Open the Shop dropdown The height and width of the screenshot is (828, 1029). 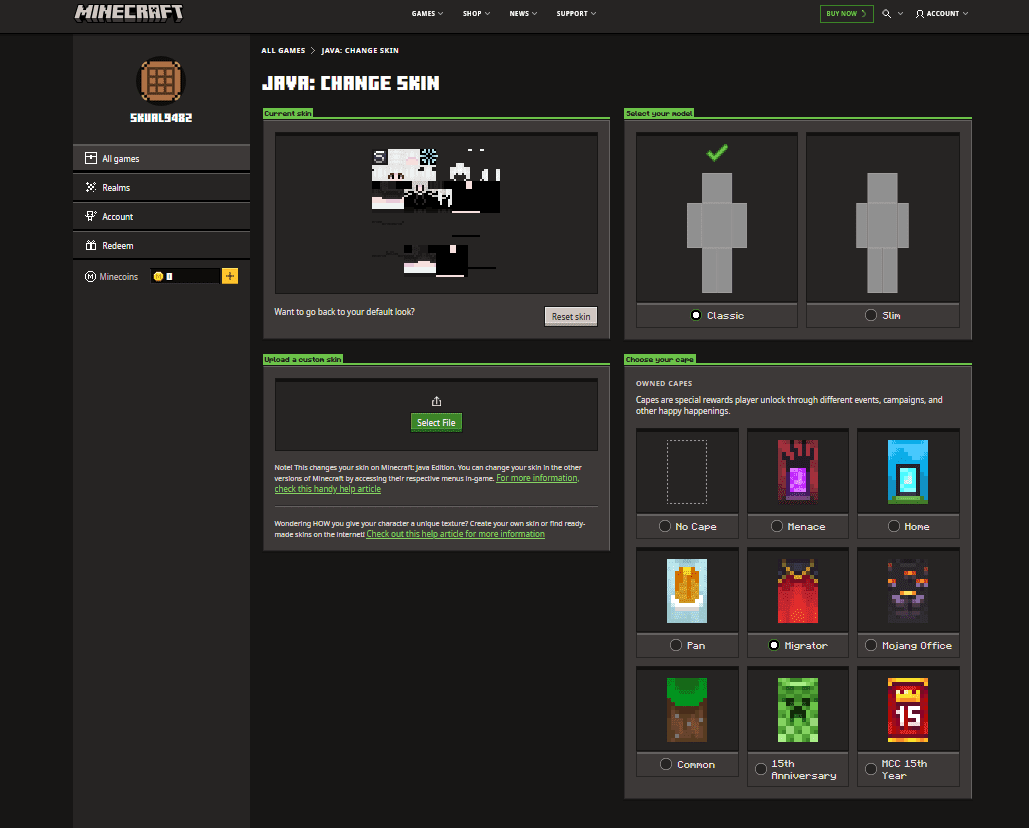(476, 14)
